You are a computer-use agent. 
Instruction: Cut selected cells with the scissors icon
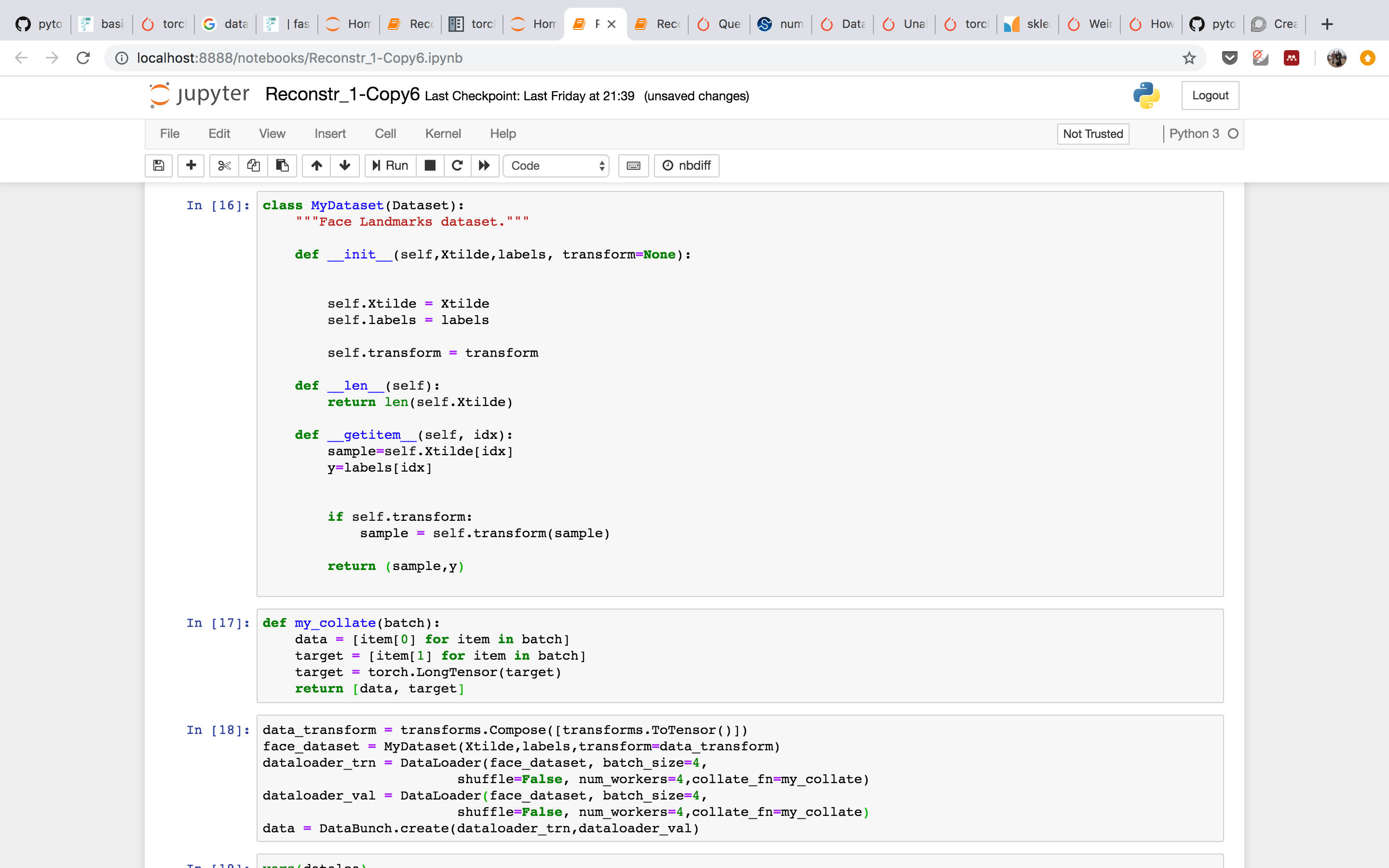(x=224, y=165)
